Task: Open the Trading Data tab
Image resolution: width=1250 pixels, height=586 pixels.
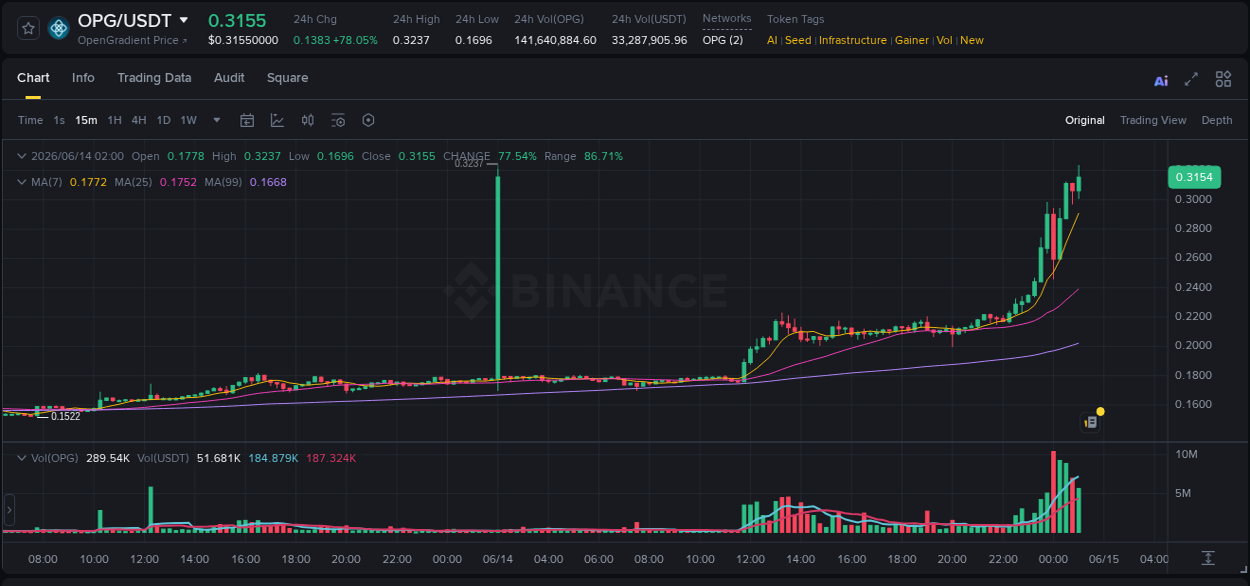Action: coord(154,78)
